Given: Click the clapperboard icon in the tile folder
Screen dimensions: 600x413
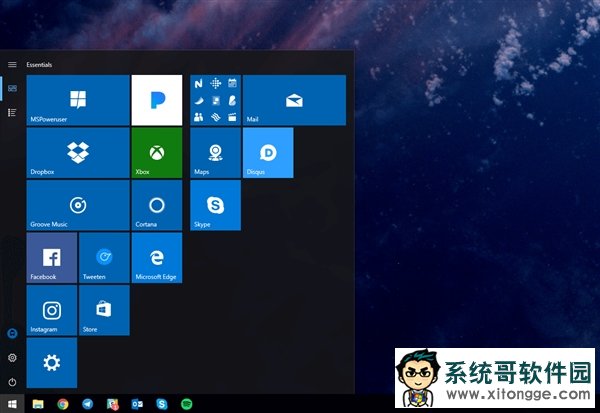Looking at the screenshot, I should coord(232,117).
